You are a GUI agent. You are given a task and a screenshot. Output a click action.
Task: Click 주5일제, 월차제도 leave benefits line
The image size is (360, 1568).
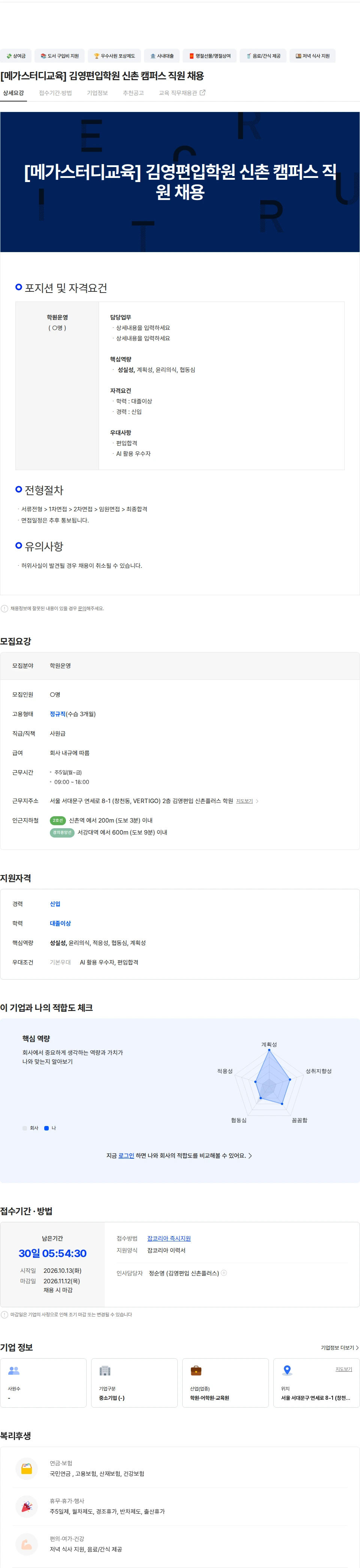click(x=107, y=1511)
